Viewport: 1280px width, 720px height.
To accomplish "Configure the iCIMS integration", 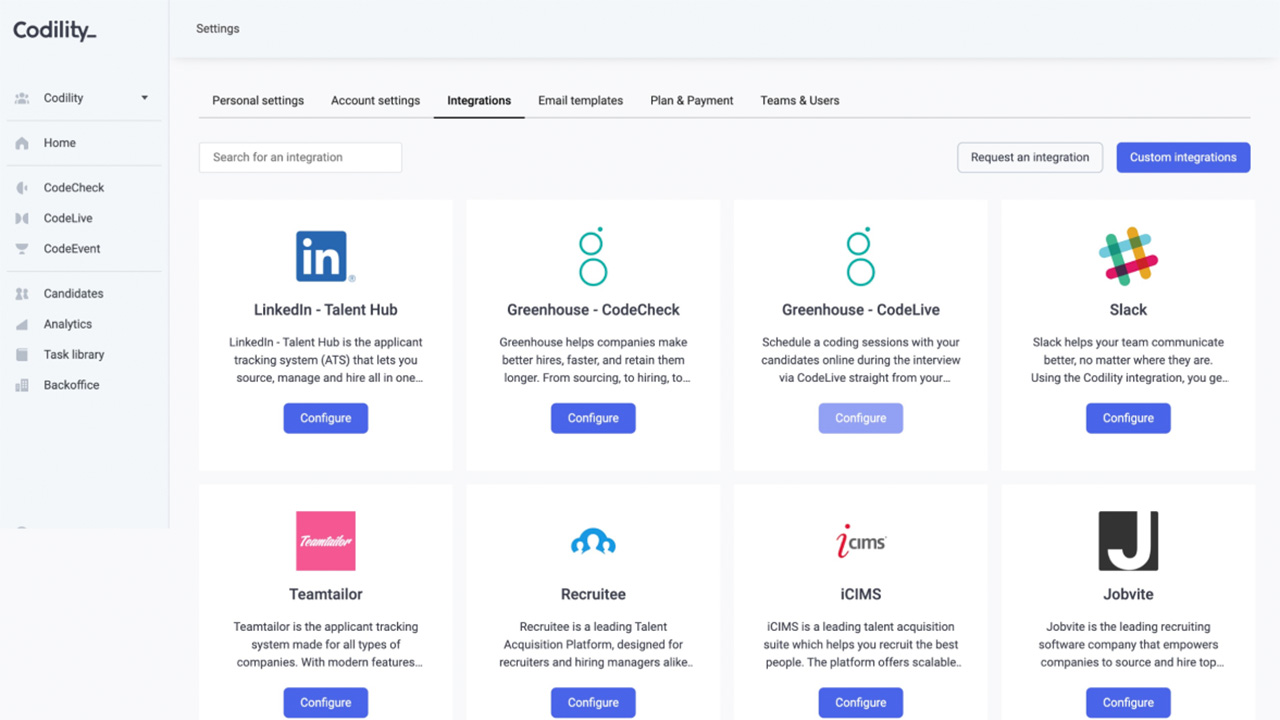I will pos(860,702).
